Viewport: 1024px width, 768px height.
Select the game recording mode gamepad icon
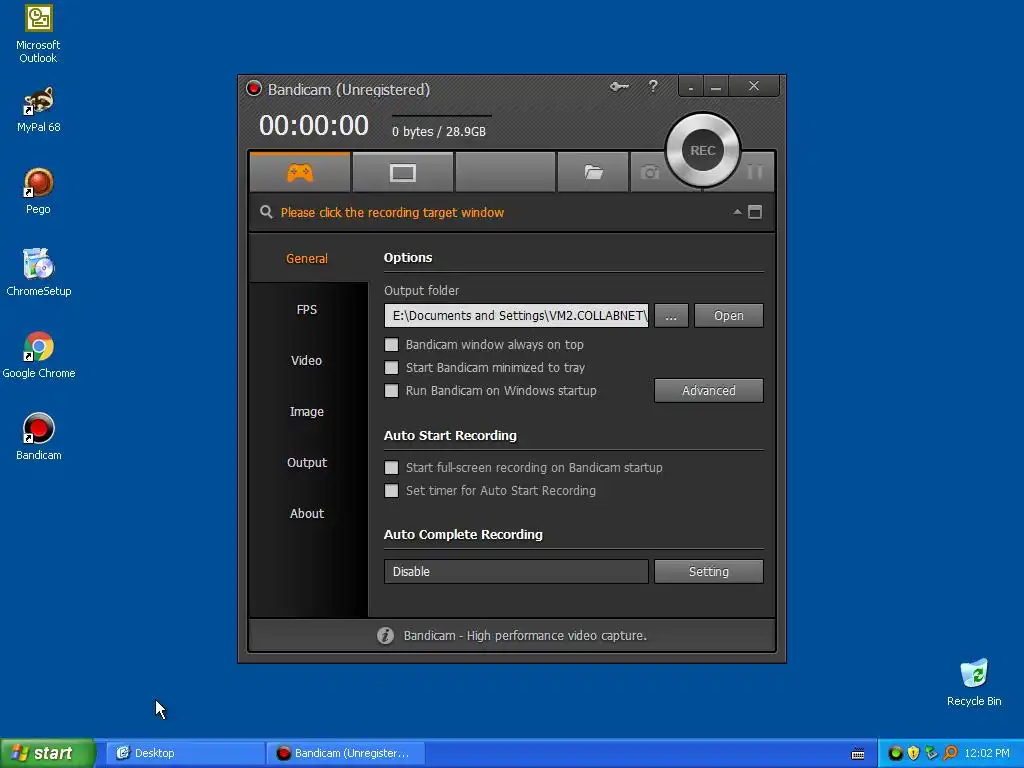pos(300,172)
